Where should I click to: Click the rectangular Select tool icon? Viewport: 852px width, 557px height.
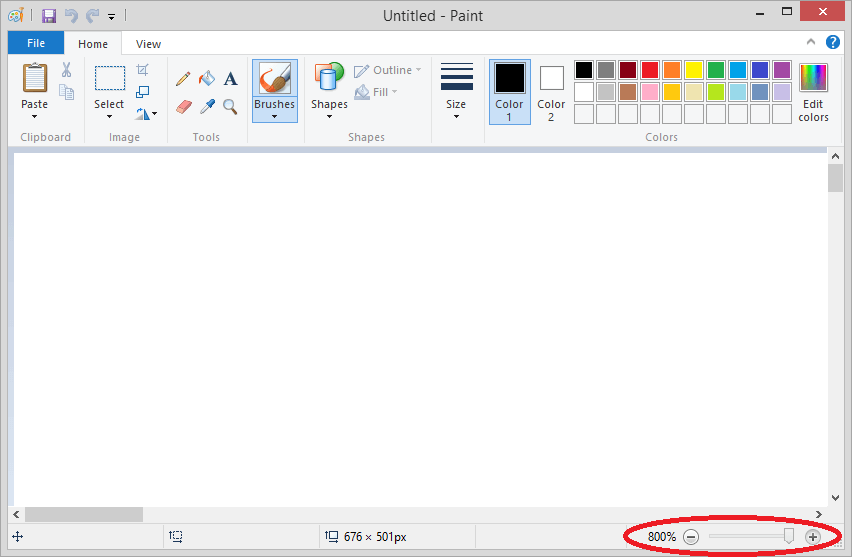coord(110,78)
